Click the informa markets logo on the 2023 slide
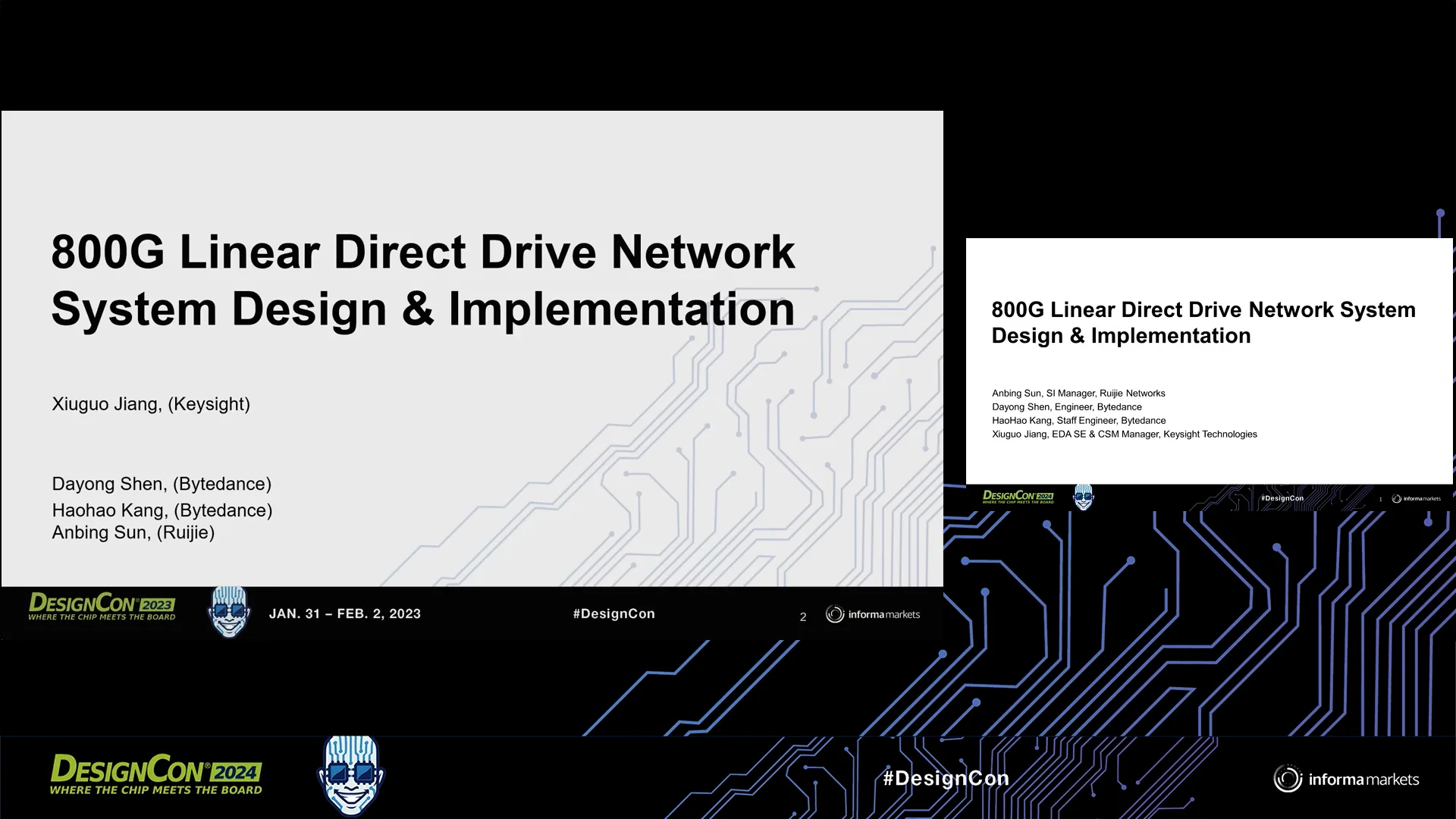This screenshot has height=819, width=1456. coord(873,614)
